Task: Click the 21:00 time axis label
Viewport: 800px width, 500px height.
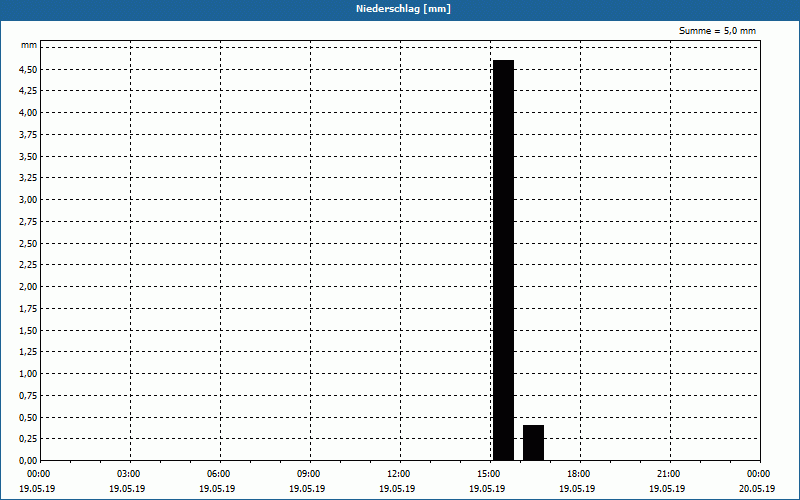Action: [x=669, y=474]
